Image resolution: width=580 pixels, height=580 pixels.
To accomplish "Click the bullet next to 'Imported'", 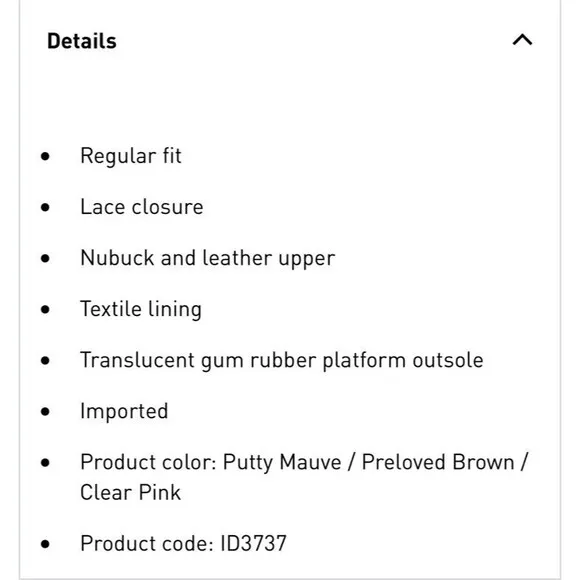I will tap(45, 411).
